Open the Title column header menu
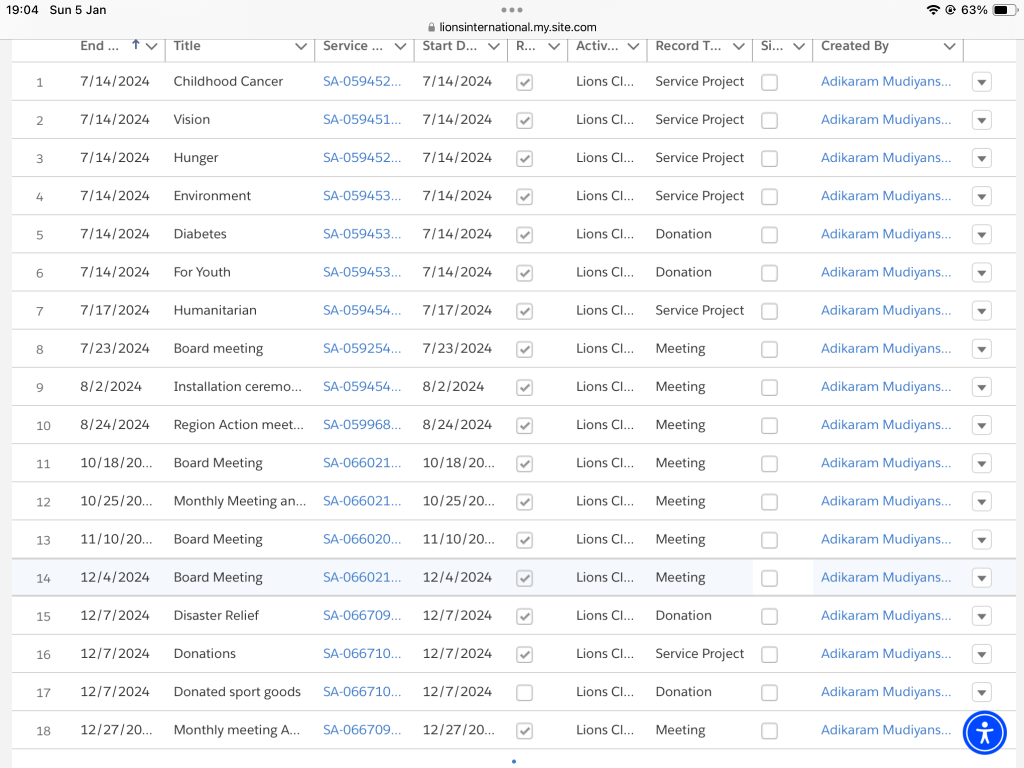Screen dimensions: 1024x768 pyautogui.click(x=301, y=46)
